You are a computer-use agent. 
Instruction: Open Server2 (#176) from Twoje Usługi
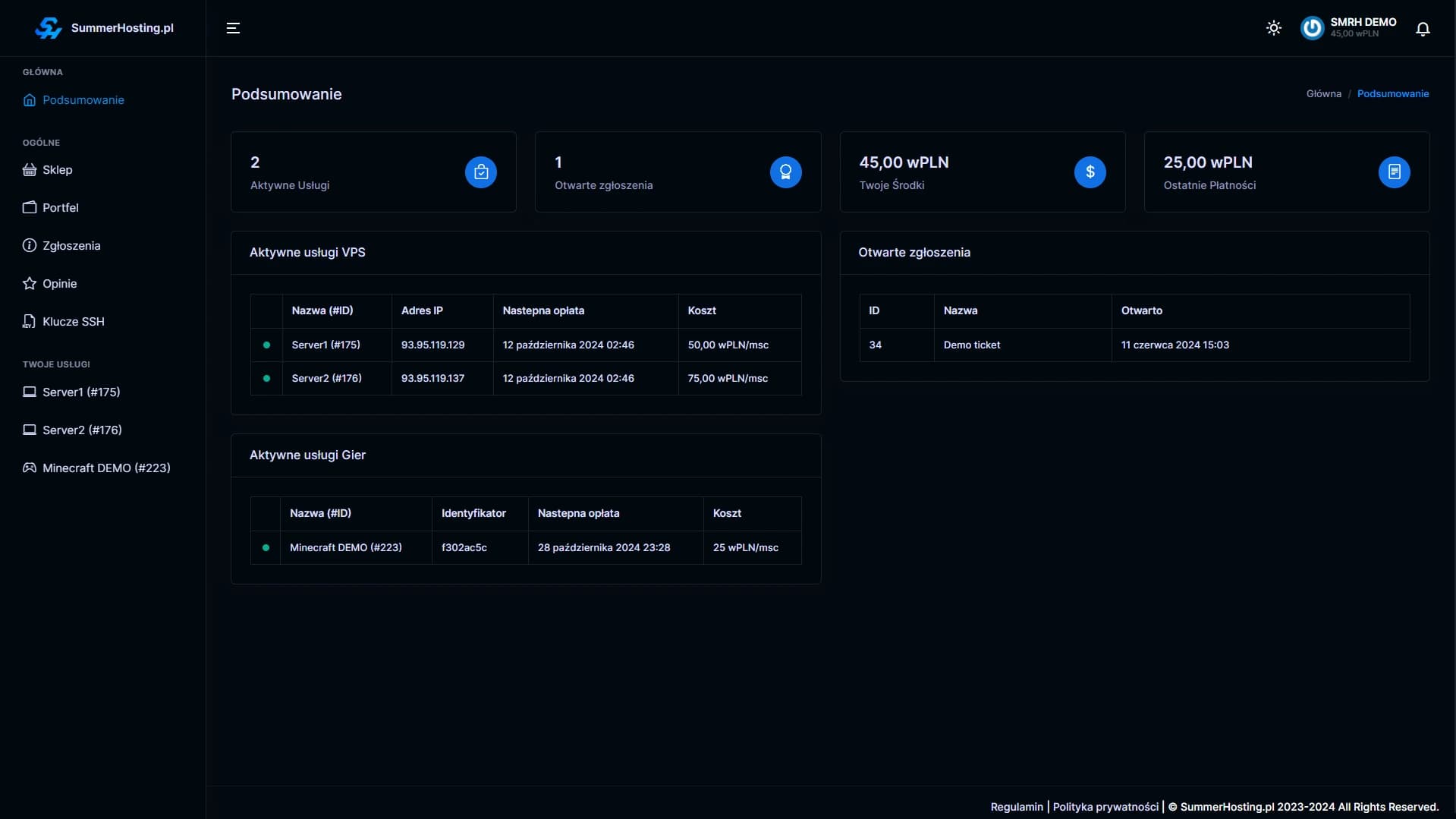(82, 430)
